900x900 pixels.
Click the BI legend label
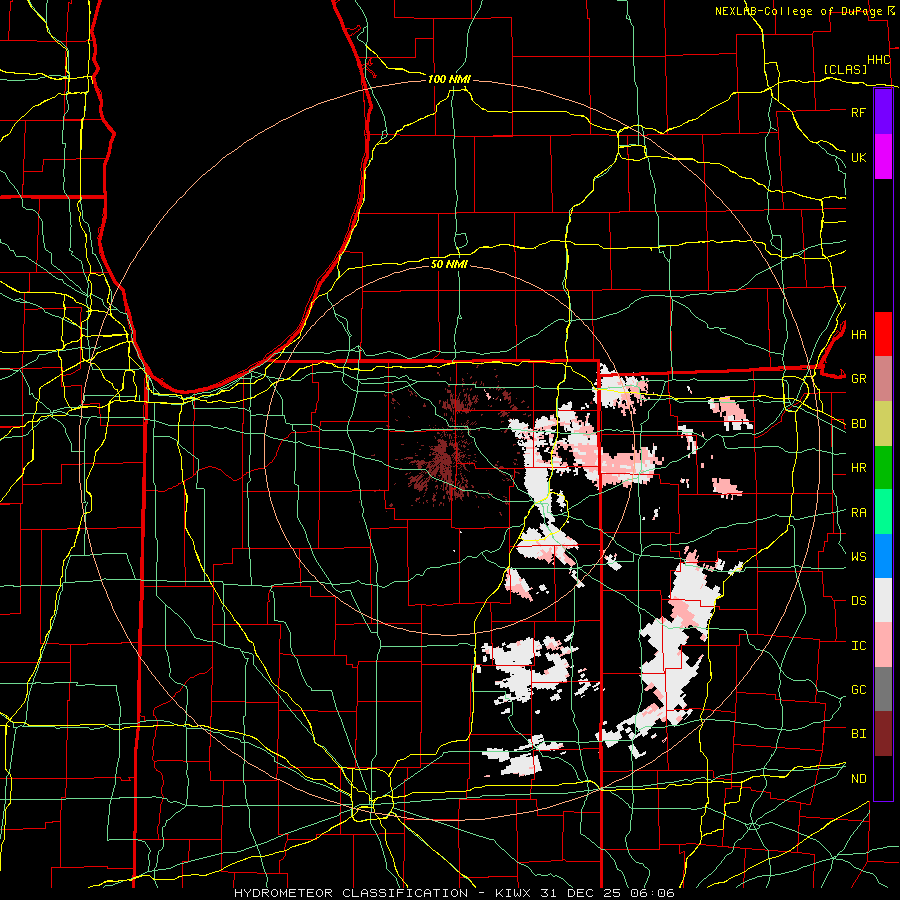click(x=858, y=734)
